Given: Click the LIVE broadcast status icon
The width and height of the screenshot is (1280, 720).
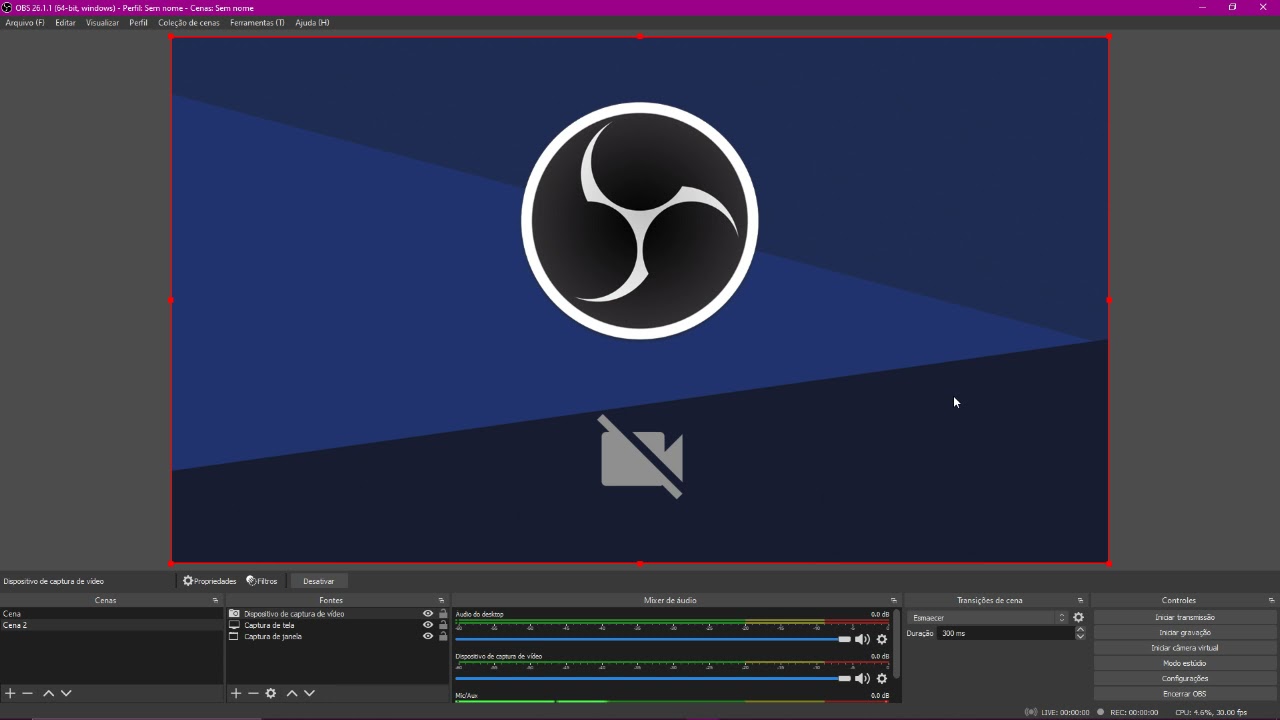Looking at the screenshot, I should (1030, 712).
